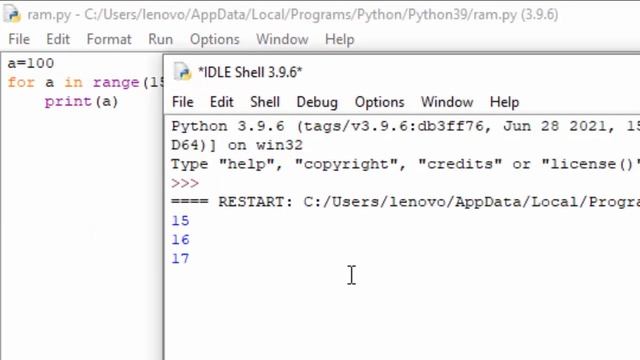Screen dimensions: 640x360
Task: Click the 'for a in range' code line
Action: click(x=85, y=82)
